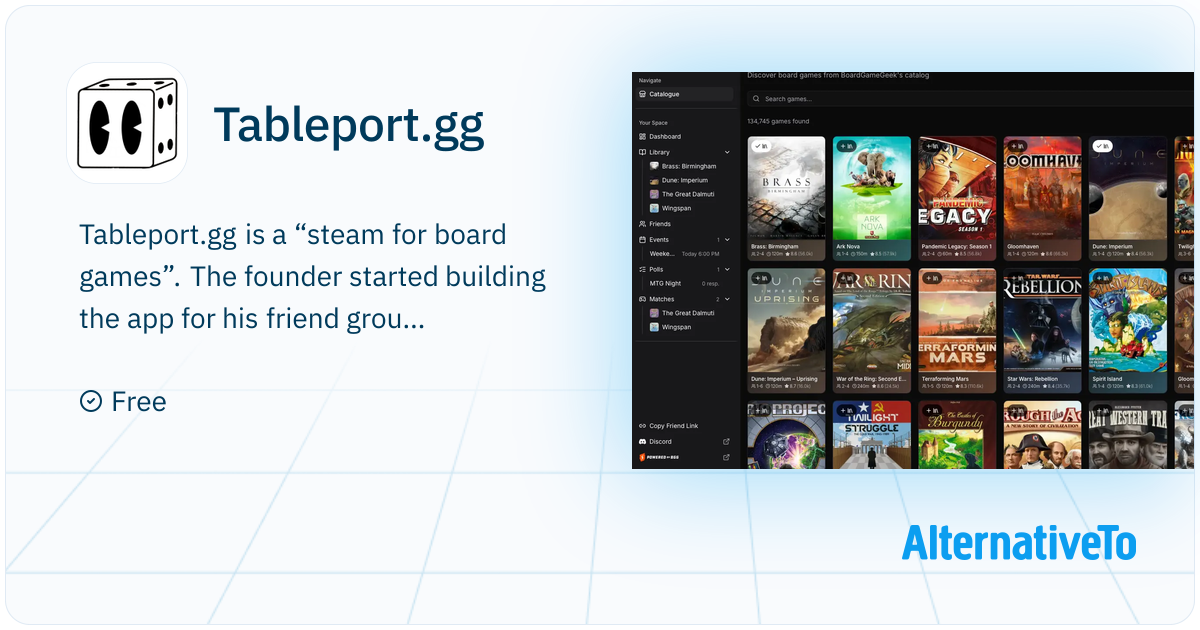Click the Polls list icon
Viewport: 1200px width, 630px height.
643,269
